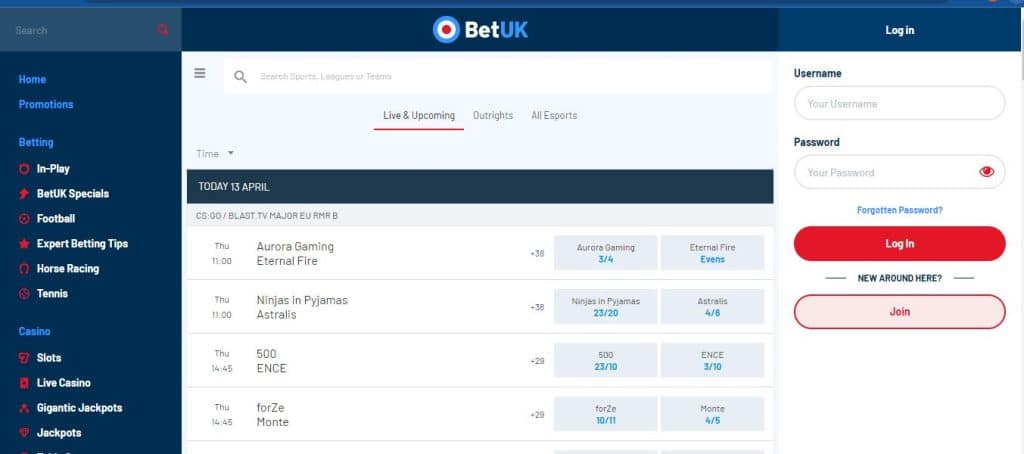Click the TODAY 13 APRIL header
This screenshot has width=1024, height=454.
click(480, 187)
